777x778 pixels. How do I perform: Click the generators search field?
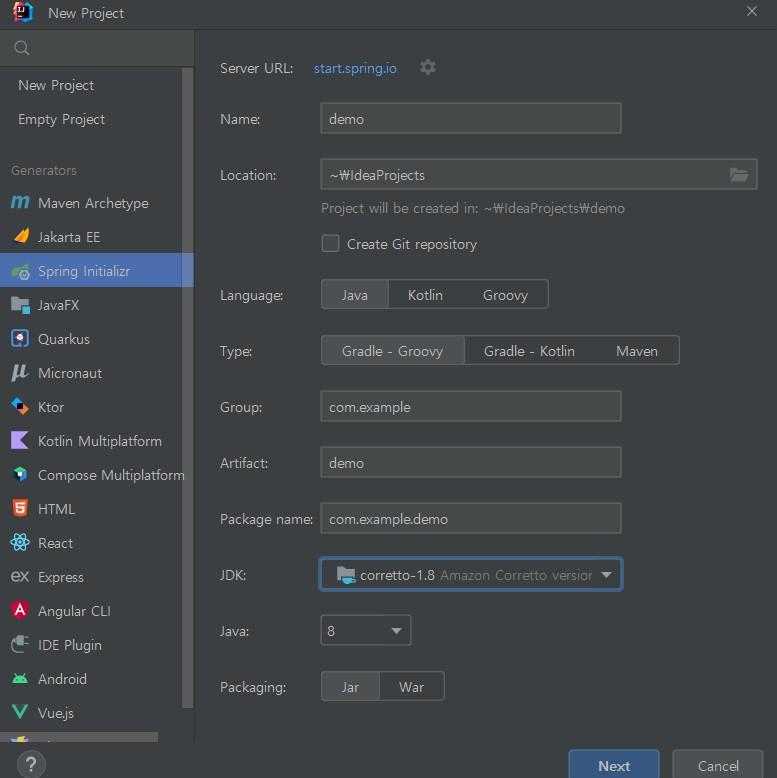pyautogui.click(x=97, y=48)
